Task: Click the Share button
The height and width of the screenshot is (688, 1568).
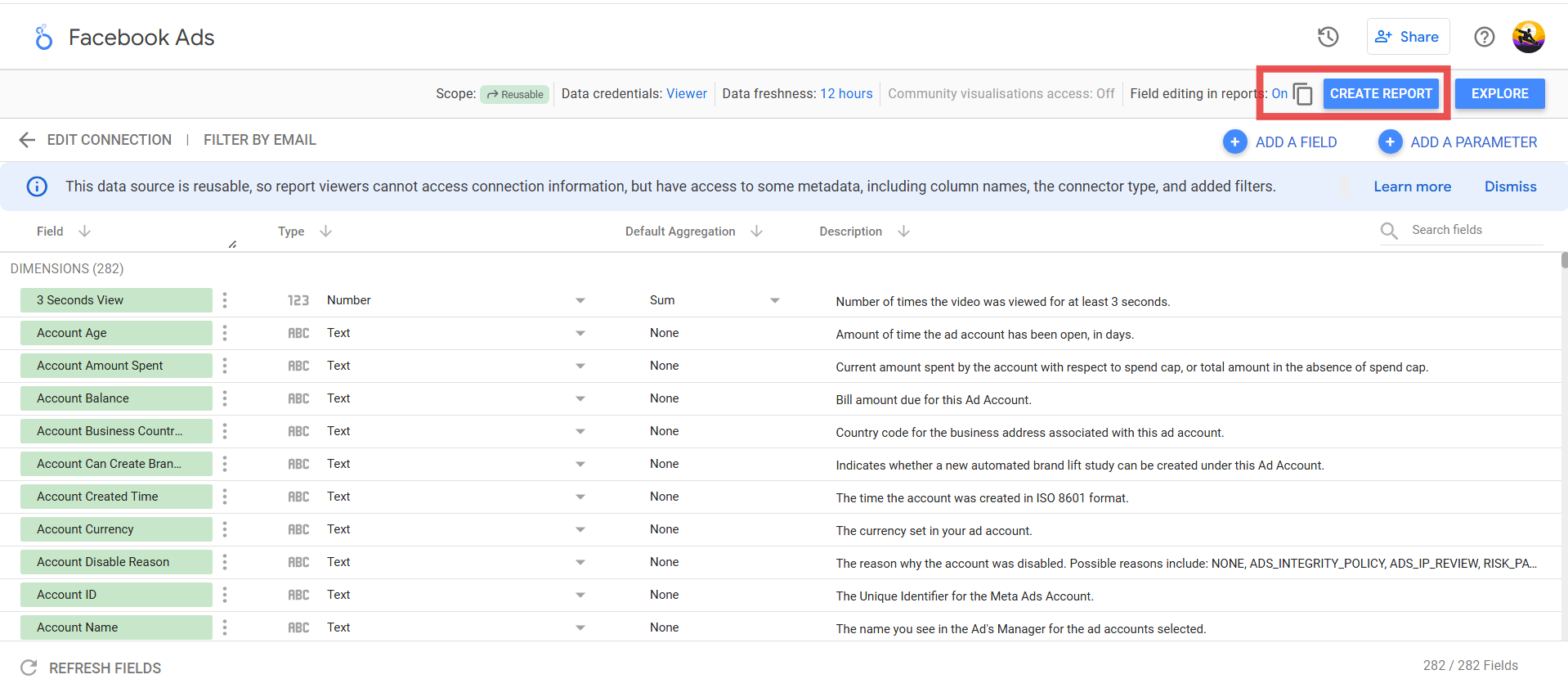Action: pos(1408,37)
